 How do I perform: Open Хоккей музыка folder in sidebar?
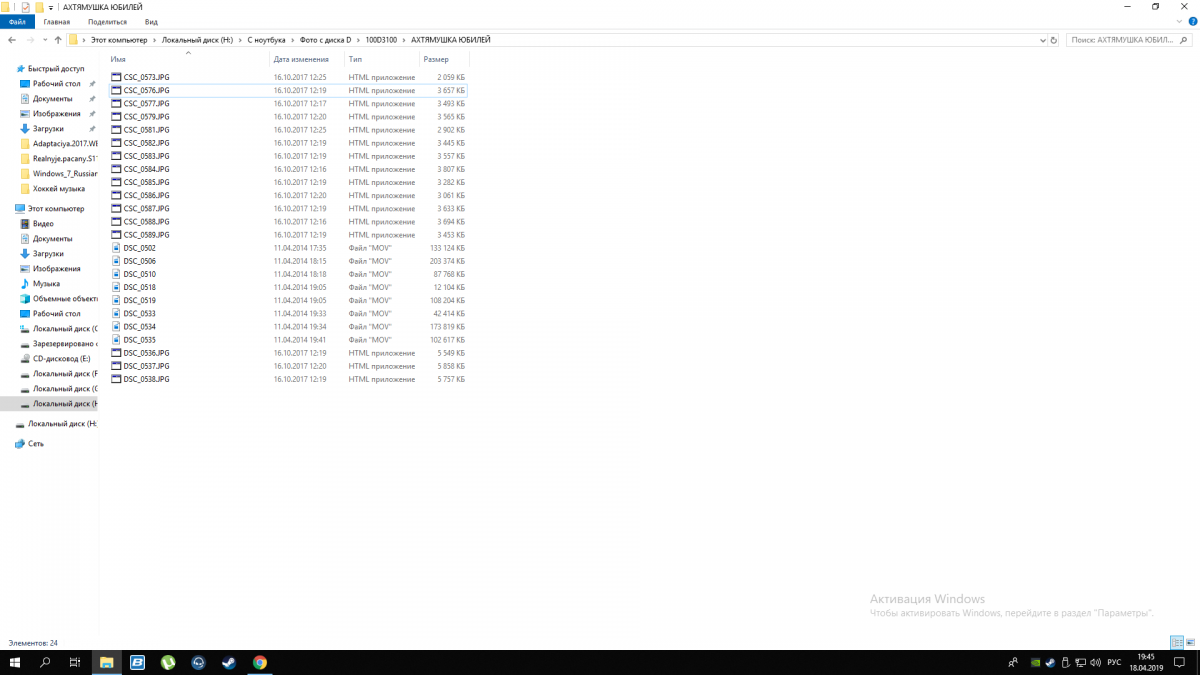click(x=59, y=188)
